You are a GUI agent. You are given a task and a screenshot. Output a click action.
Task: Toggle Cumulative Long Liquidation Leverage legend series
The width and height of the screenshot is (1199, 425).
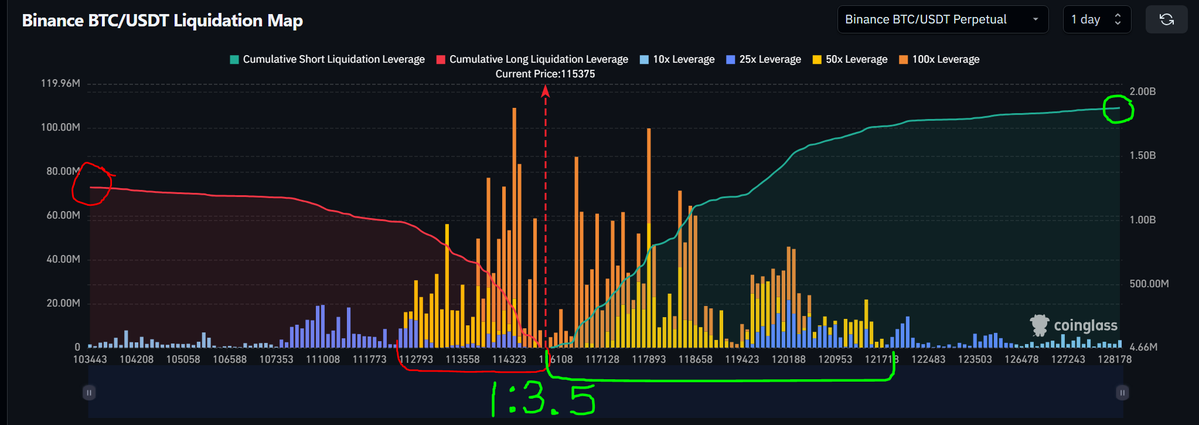pos(532,59)
